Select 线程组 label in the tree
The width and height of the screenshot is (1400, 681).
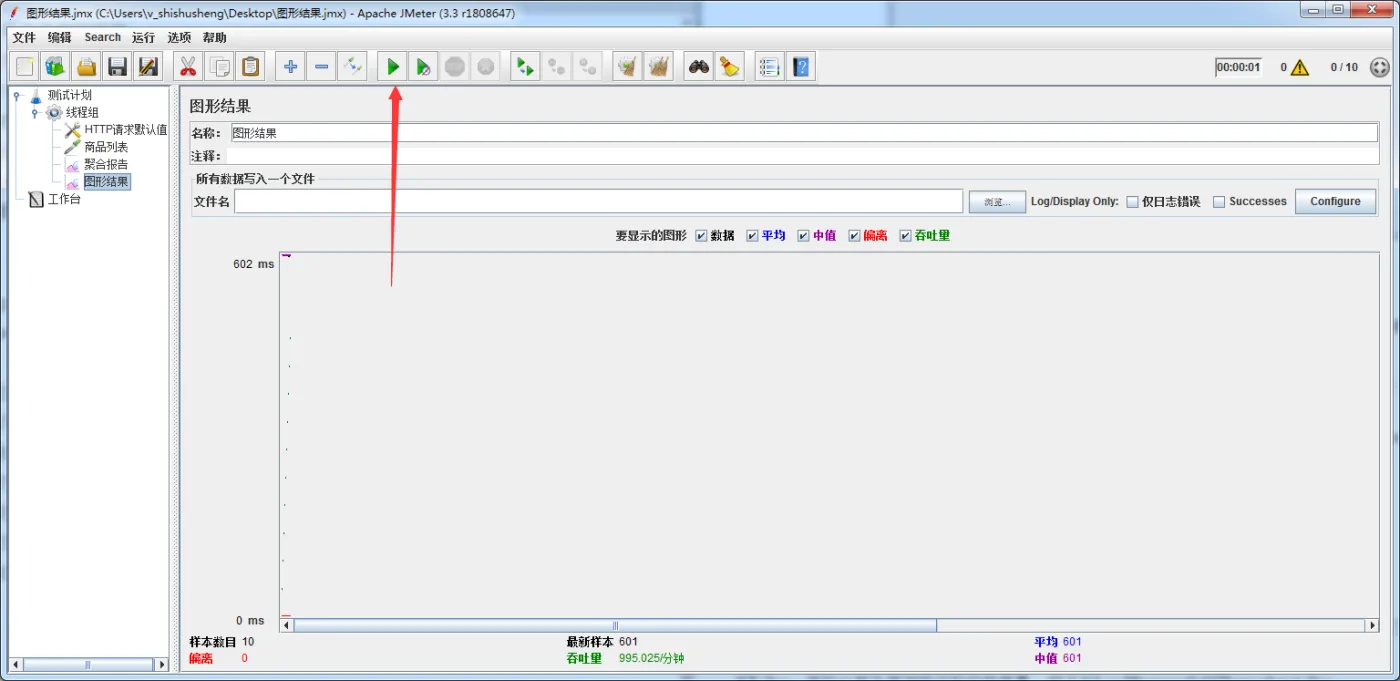click(x=82, y=112)
